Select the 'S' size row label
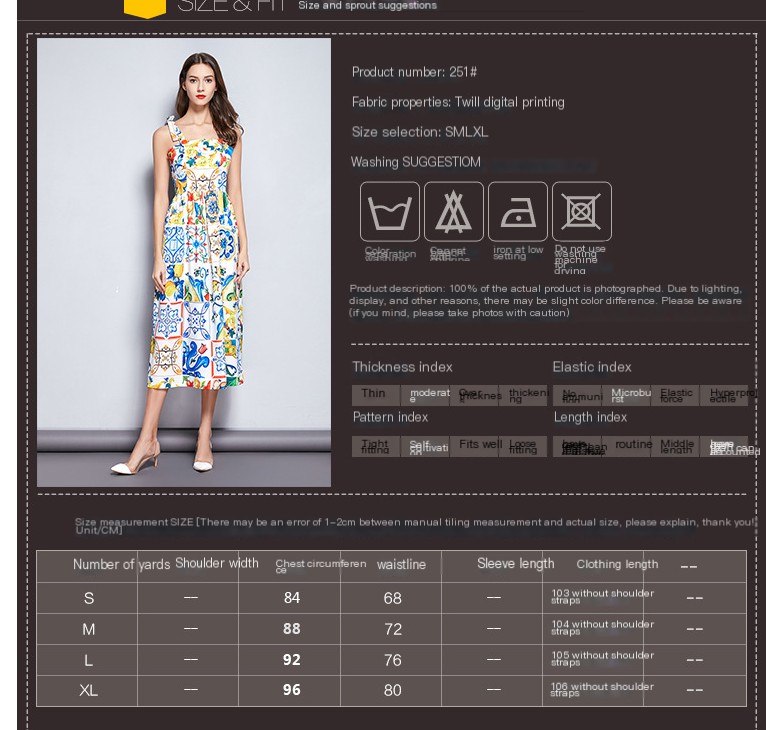This screenshot has height=730, width=766. pyautogui.click(x=88, y=598)
